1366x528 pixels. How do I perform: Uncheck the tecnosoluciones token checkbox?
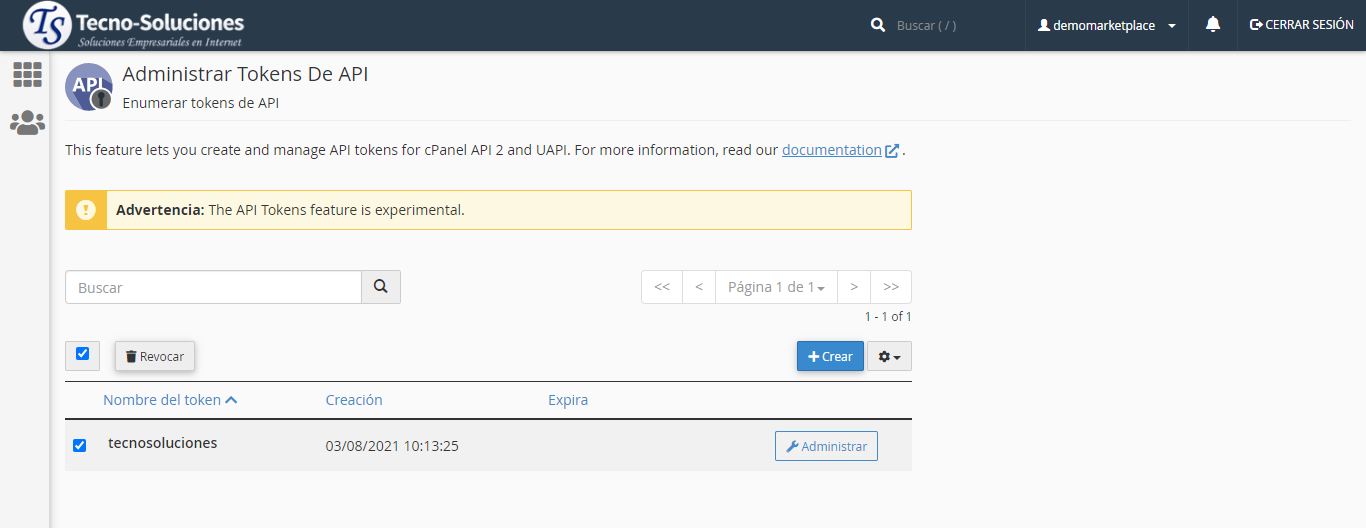(80, 445)
